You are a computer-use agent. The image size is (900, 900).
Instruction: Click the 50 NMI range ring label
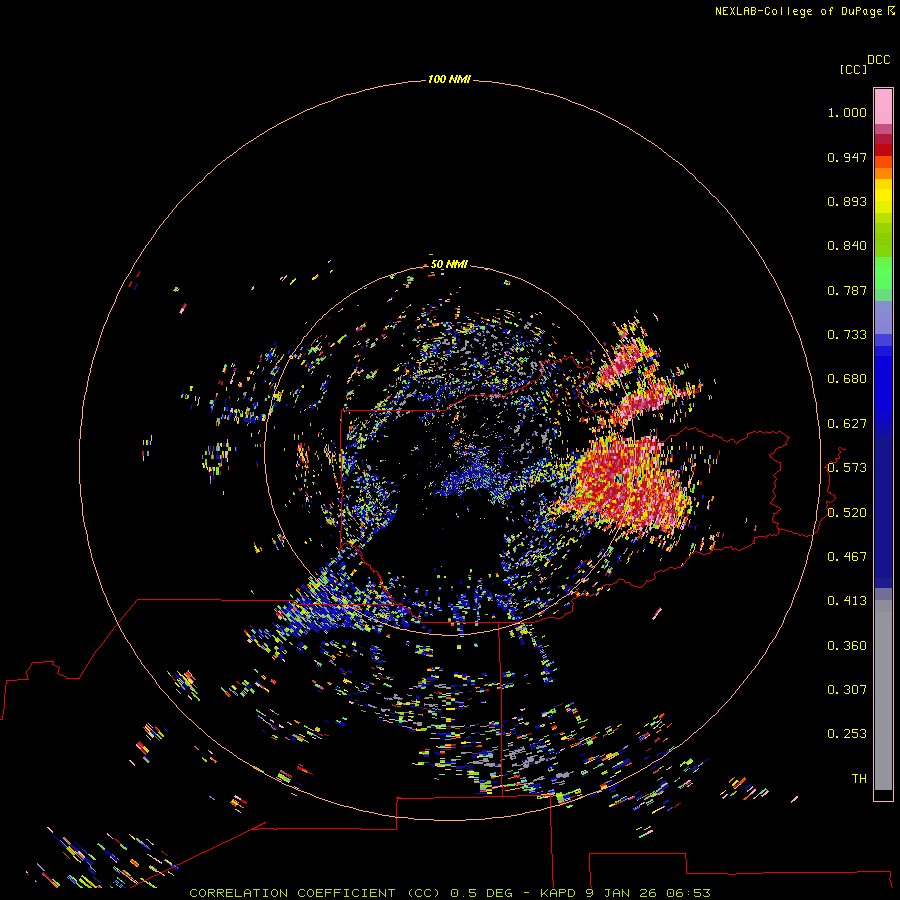(x=449, y=264)
